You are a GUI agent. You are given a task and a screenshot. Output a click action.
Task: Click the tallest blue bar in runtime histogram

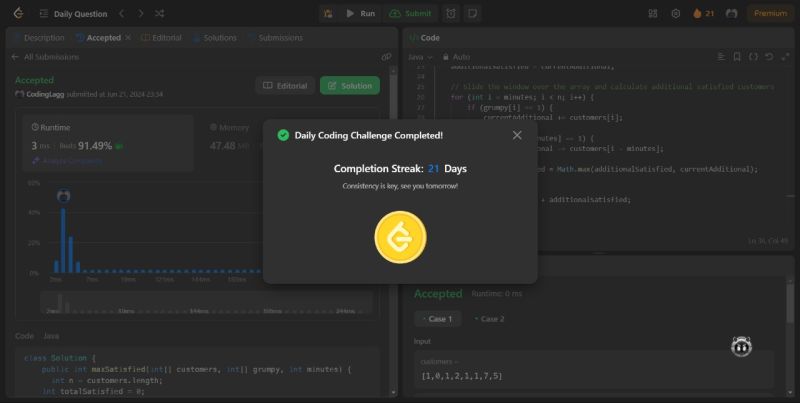click(63, 240)
